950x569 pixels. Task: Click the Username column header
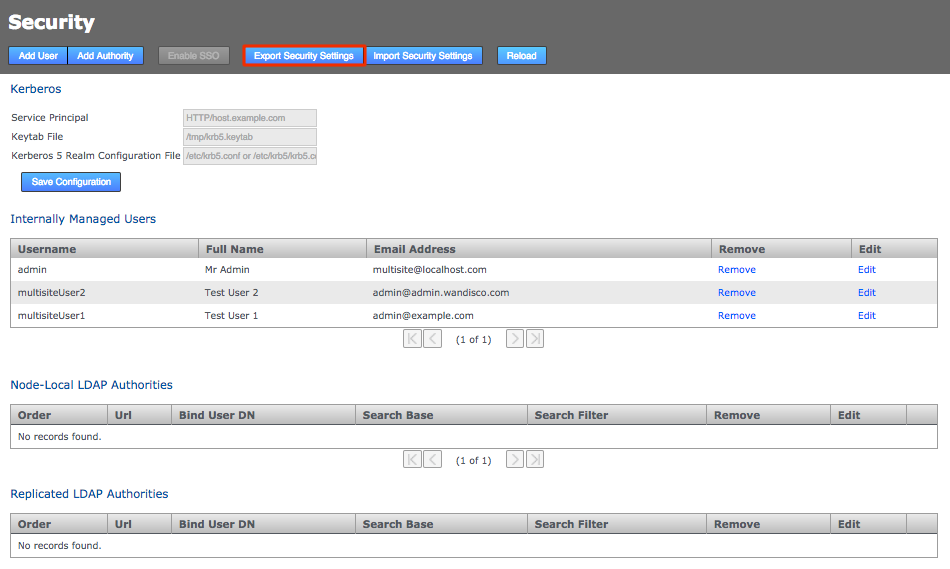tap(104, 249)
